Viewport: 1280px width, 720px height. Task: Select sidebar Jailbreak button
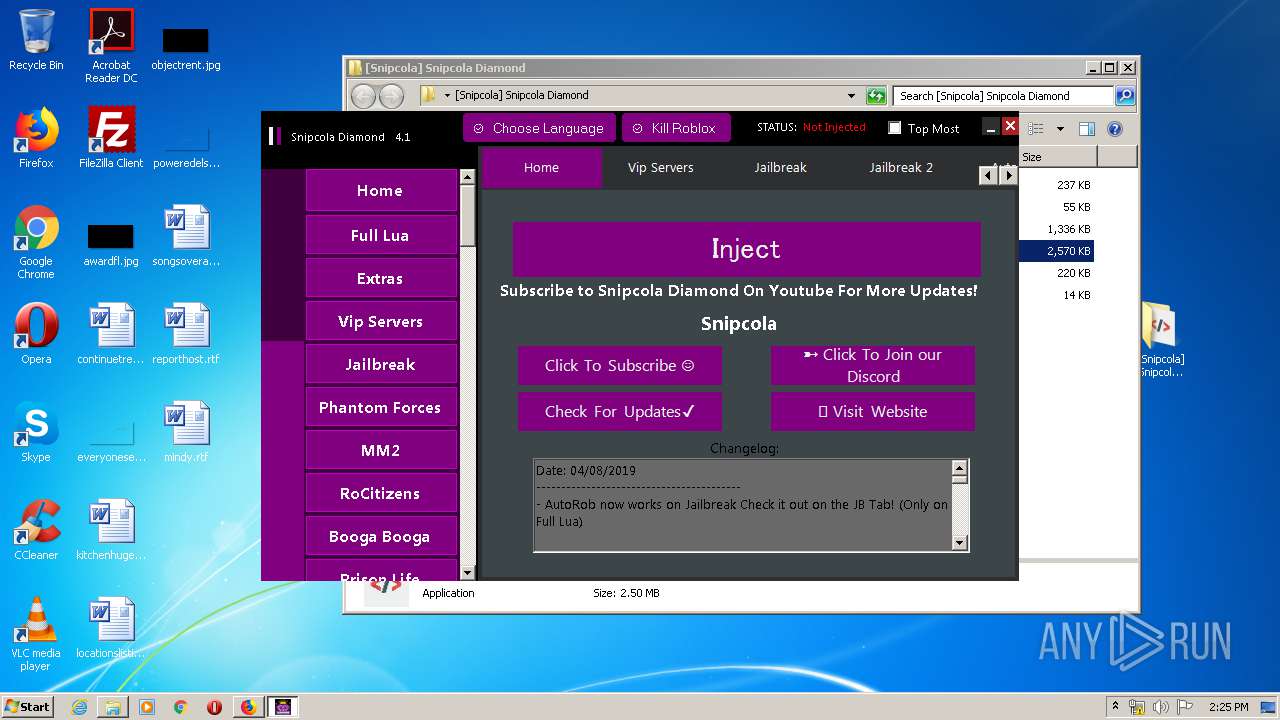pyautogui.click(x=380, y=364)
